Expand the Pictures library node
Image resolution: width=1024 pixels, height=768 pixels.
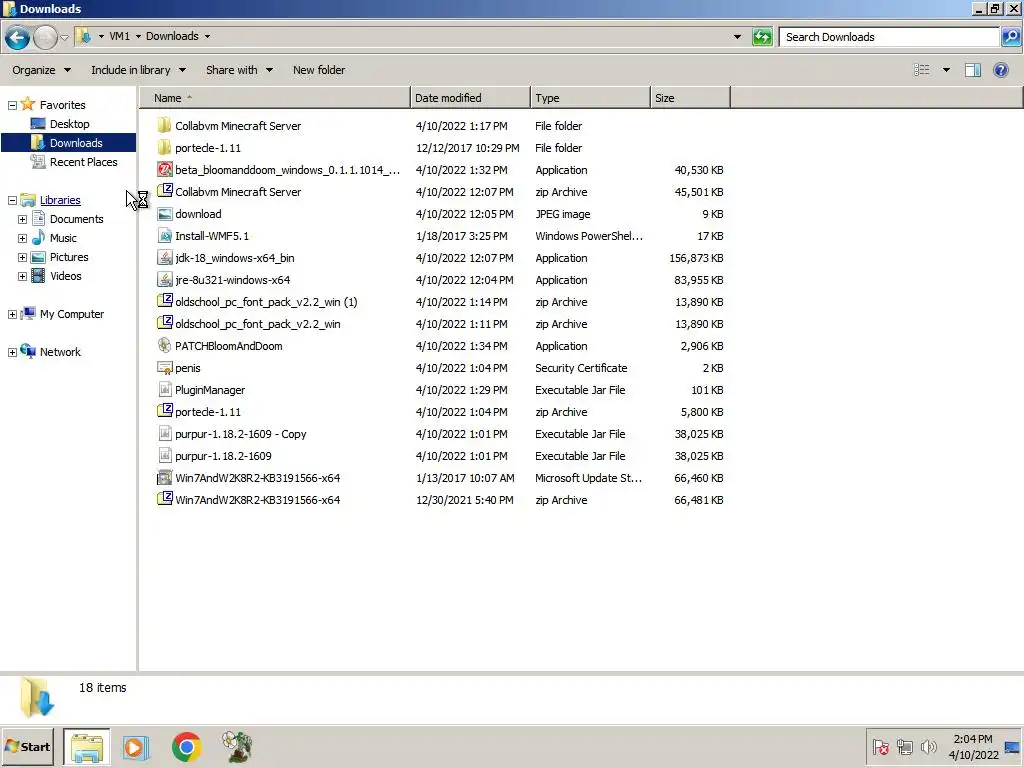(x=22, y=257)
